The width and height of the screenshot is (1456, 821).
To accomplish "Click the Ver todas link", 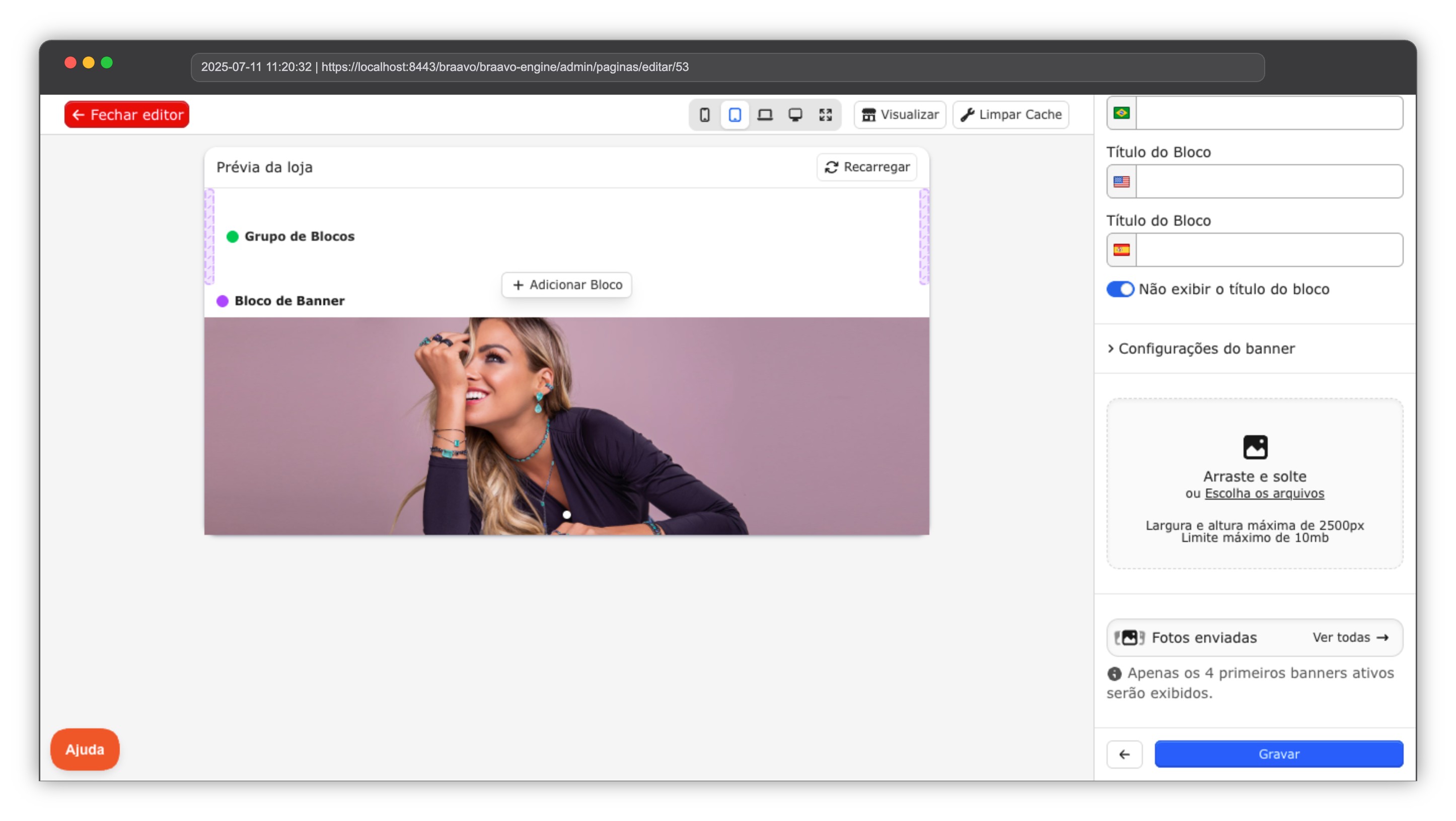I will click(x=1350, y=637).
